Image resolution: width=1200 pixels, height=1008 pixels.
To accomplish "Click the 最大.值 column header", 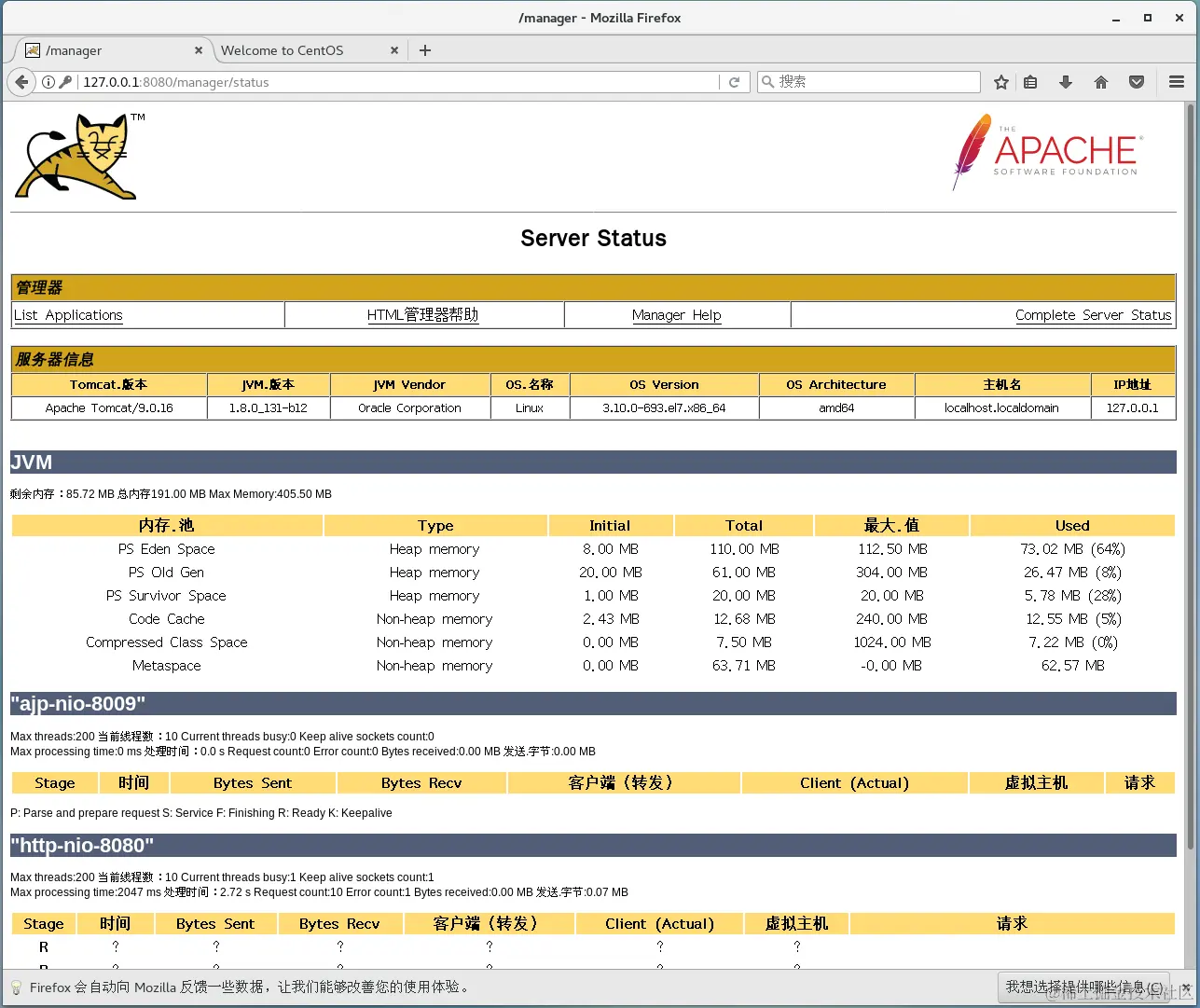I will click(x=891, y=526).
